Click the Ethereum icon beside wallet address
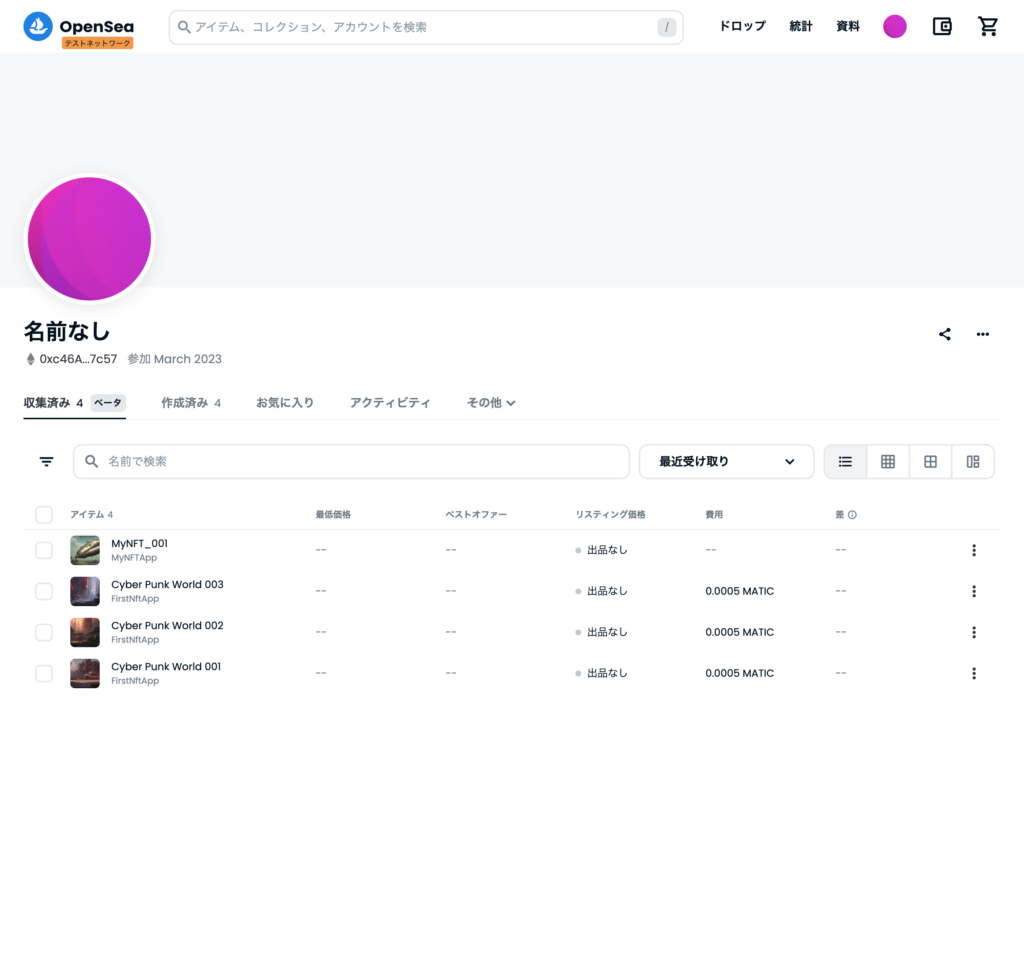The height and width of the screenshot is (974, 1024). pos(30,359)
